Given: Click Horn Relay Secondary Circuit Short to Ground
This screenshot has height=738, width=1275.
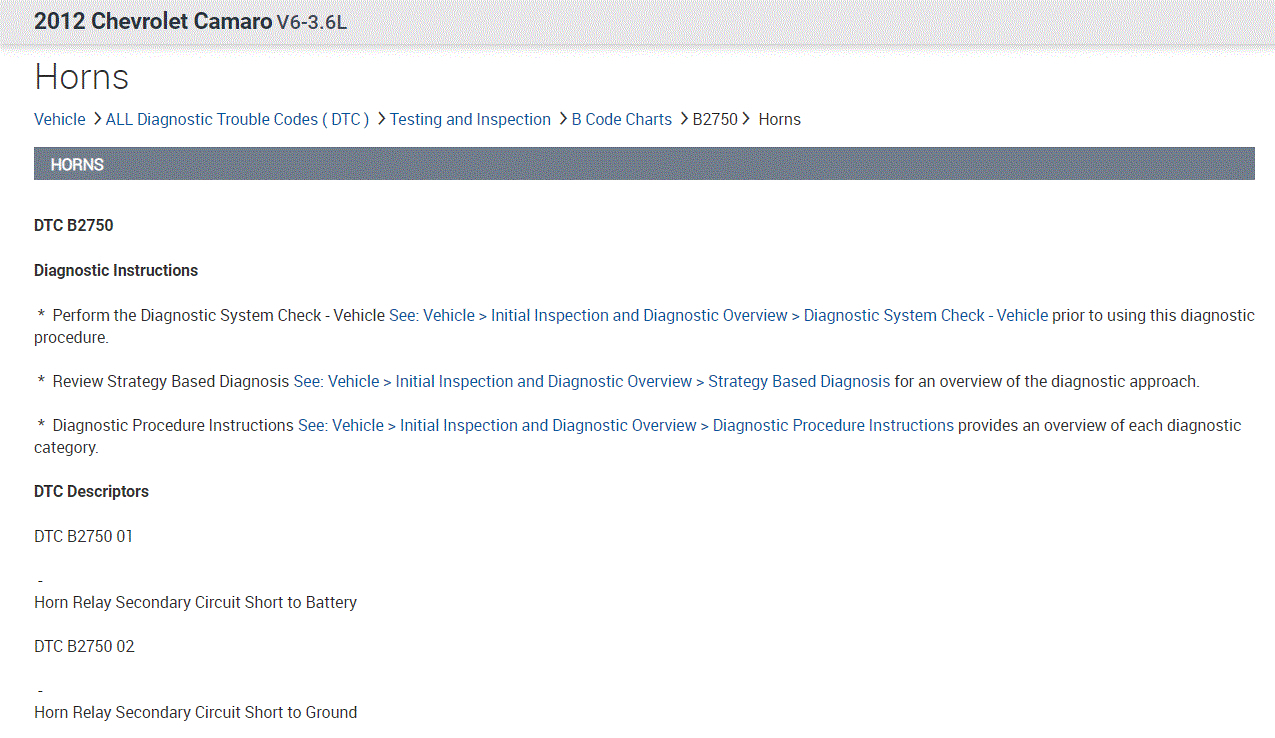Looking at the screenshot, I should [195, 713].
